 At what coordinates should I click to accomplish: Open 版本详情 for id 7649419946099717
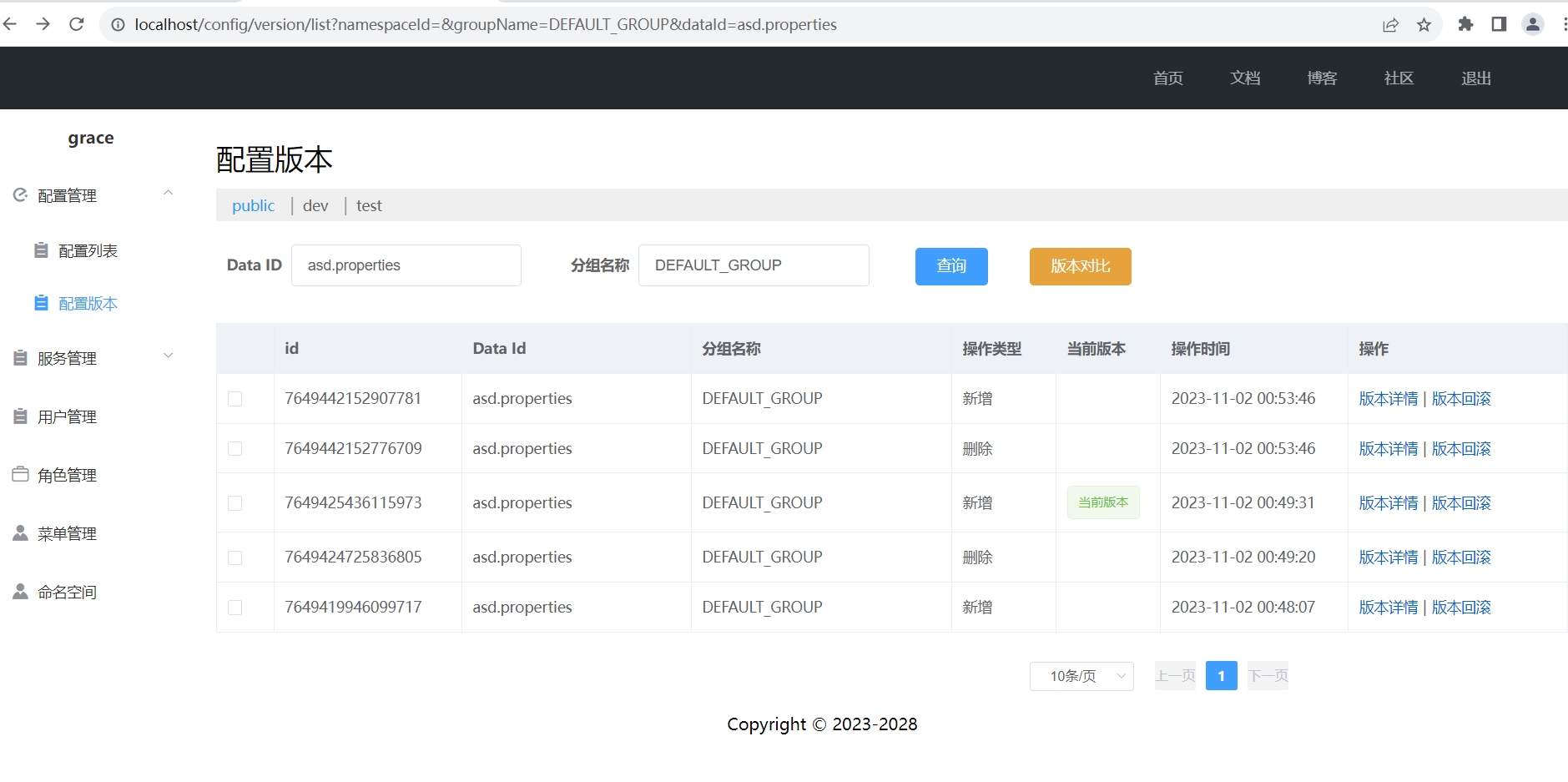pos(1389,608)
